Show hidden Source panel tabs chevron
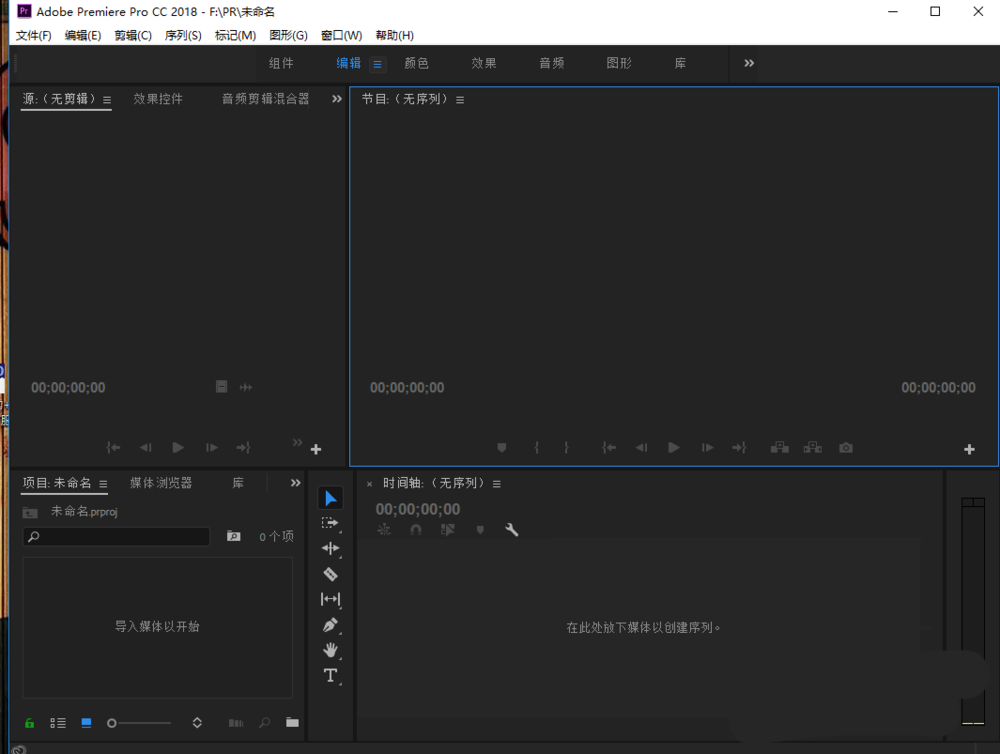The height and width of the screenshot is (754, 1000). coord(337,99)
